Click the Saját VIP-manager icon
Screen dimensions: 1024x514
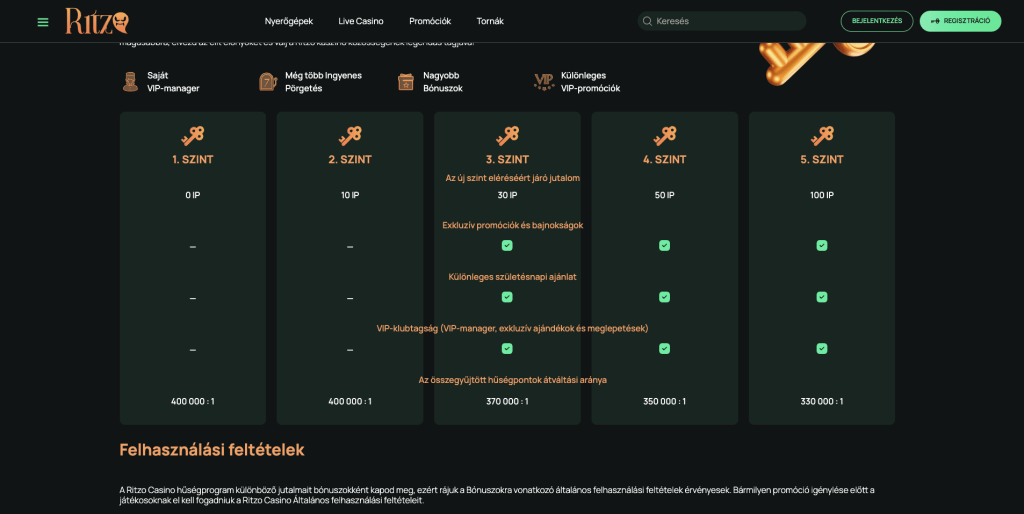(129, 82)
